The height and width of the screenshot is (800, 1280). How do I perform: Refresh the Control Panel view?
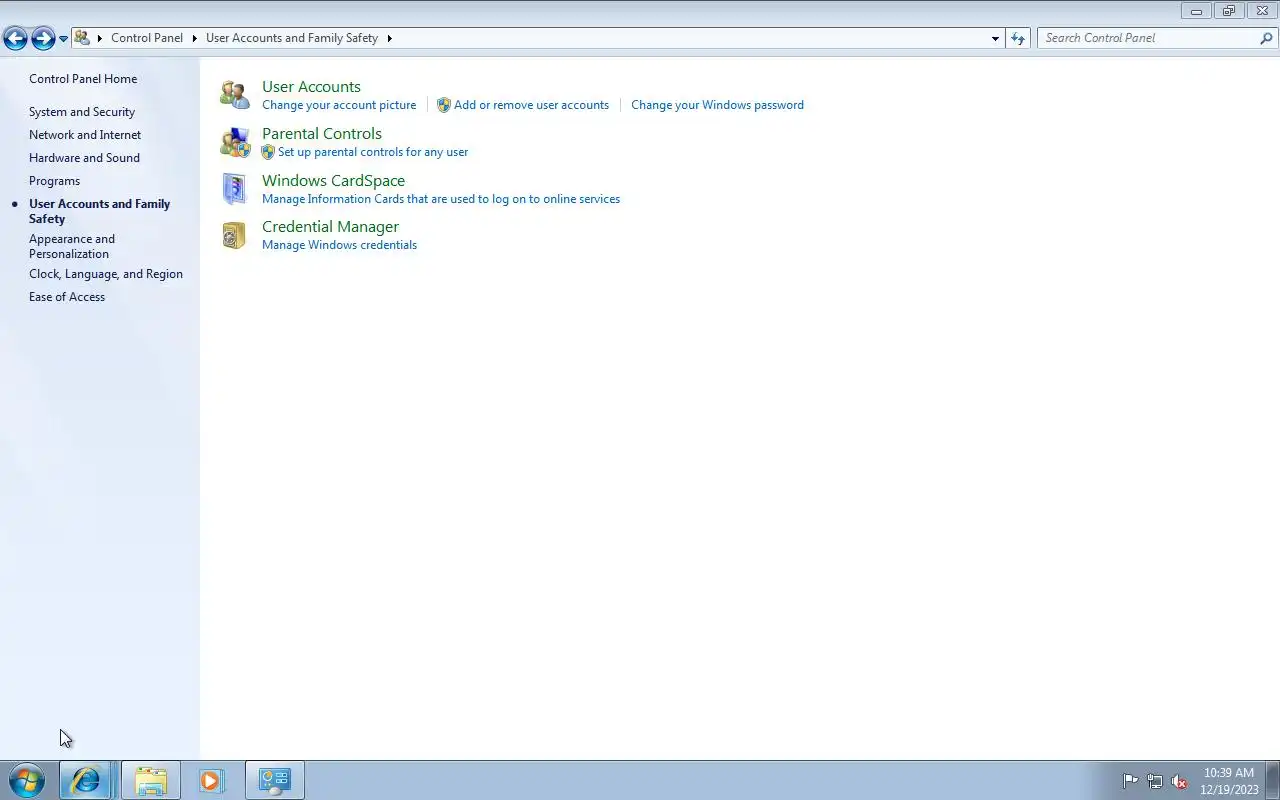(x=1018, y=38)
